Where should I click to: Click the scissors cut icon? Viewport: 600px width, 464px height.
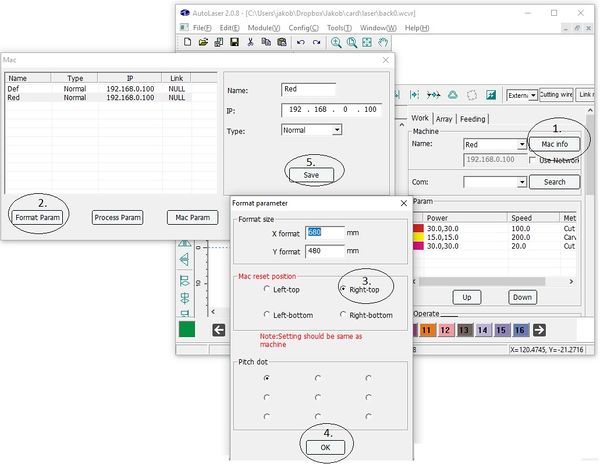[250, 42]
